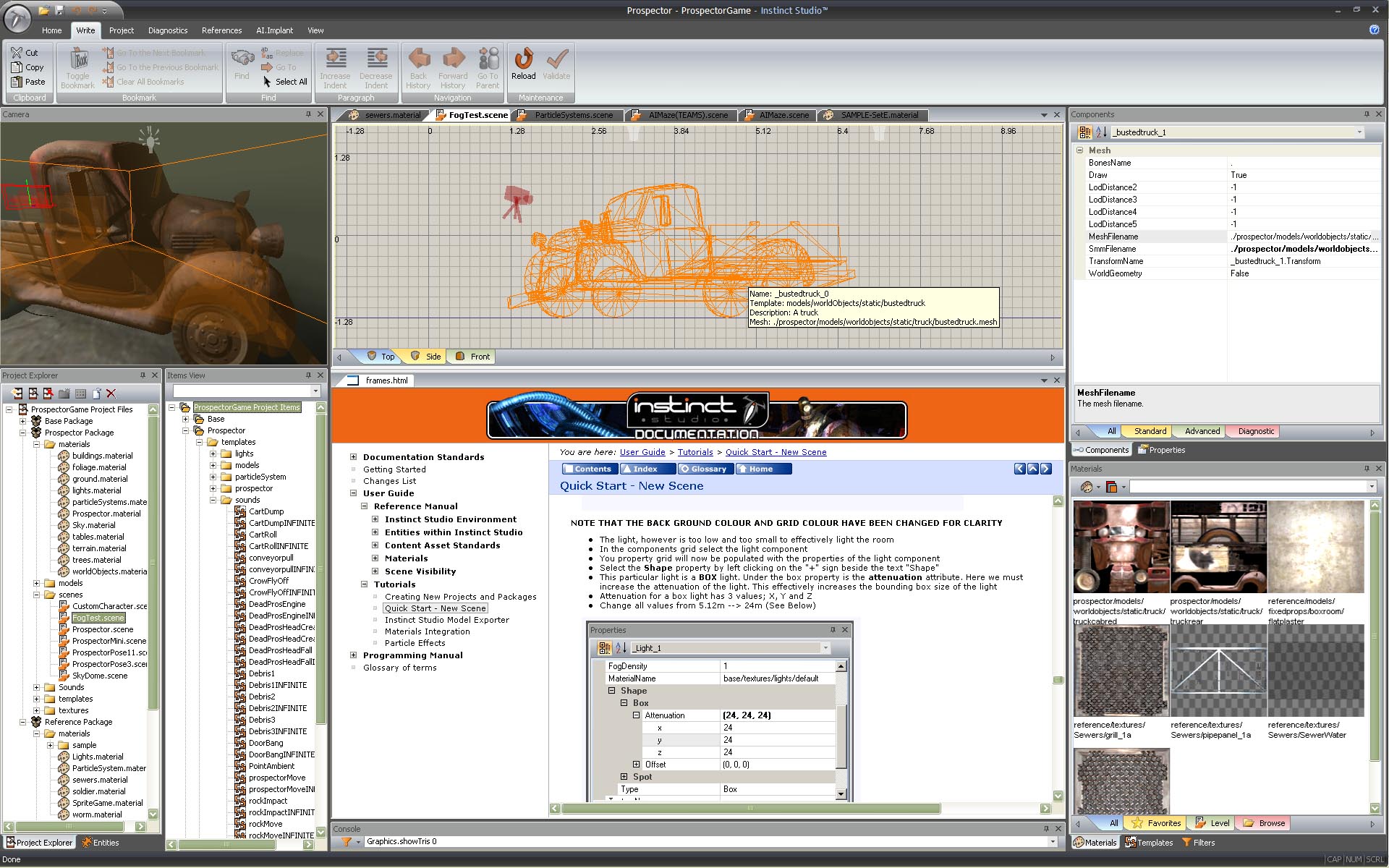The image size is (1389, 868).
Task: Open the documentation Index button
Action: click(647, 469)
